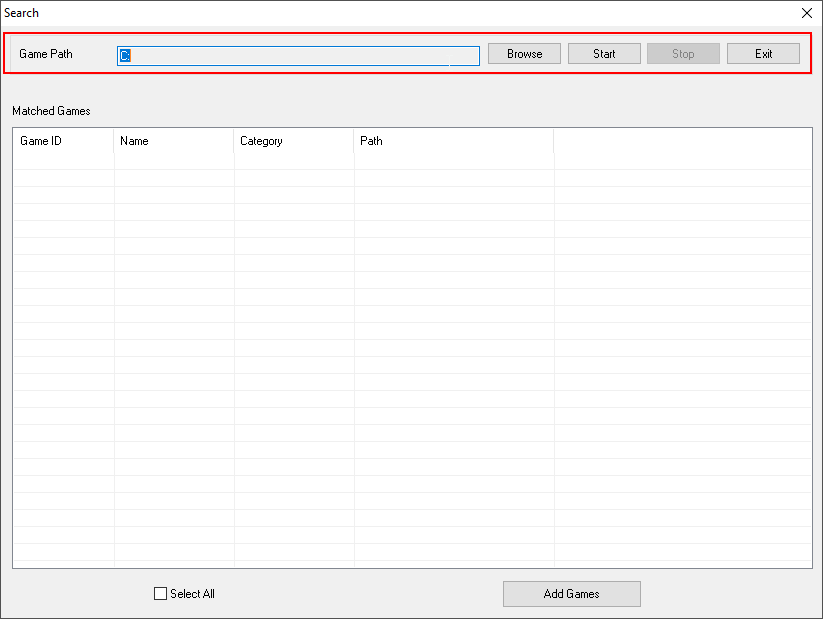823x619 pixels.
Task: Click the Search title bar text
Action: (21, 13)
